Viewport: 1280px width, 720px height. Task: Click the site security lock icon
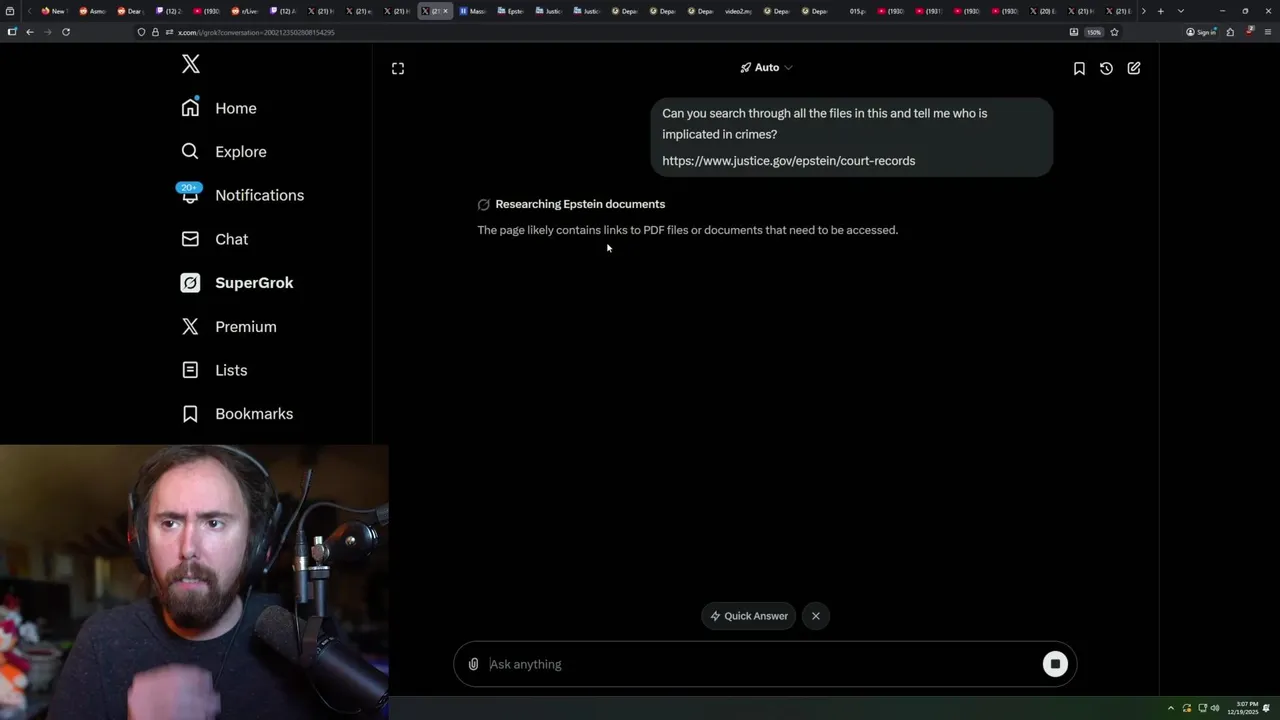(154, 32)
